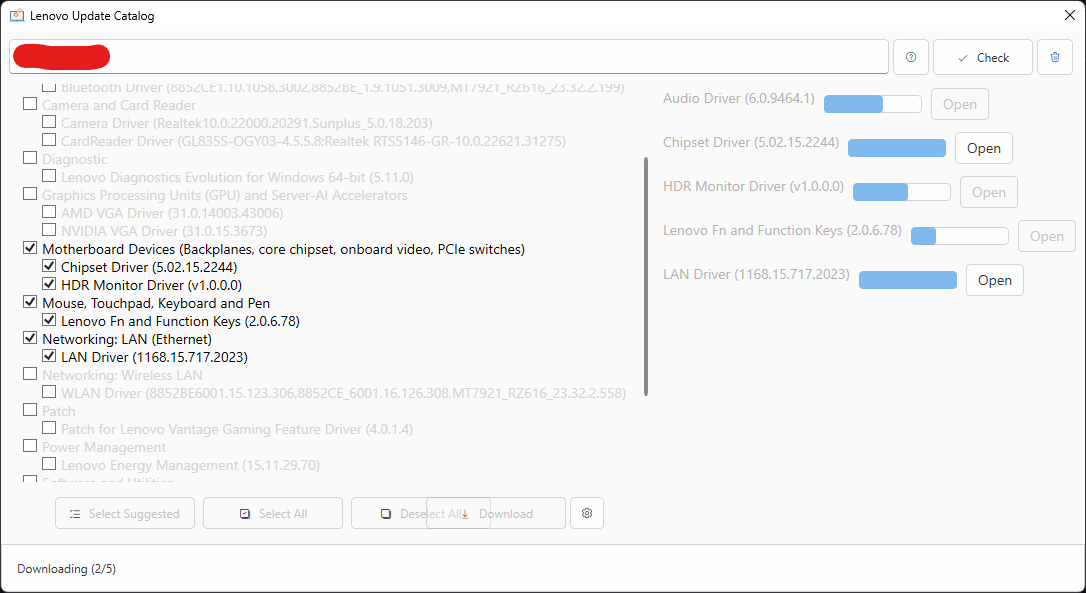Open the downloaded LAN Driver
Image resolution: width=1086 pixels, height=593 pixels.
coord(995,281)
